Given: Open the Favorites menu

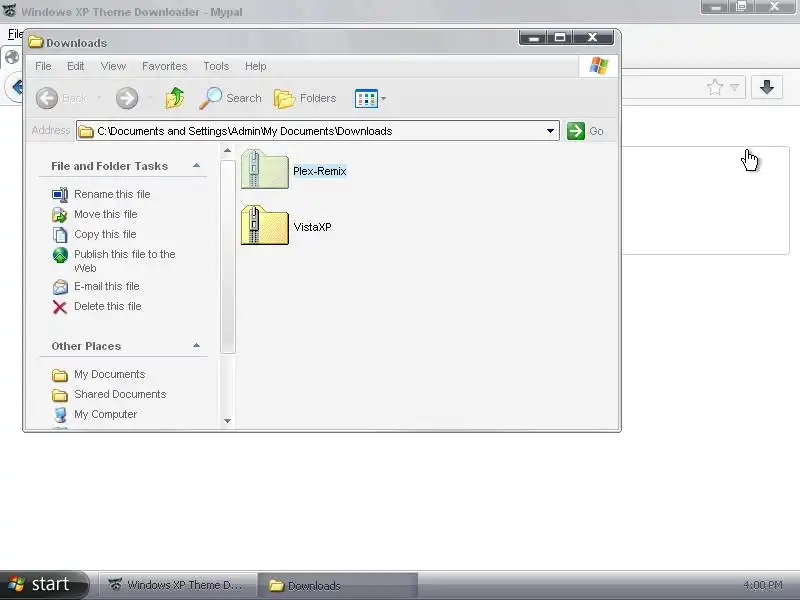Looking at the screenshot, I should click(164, 66).
